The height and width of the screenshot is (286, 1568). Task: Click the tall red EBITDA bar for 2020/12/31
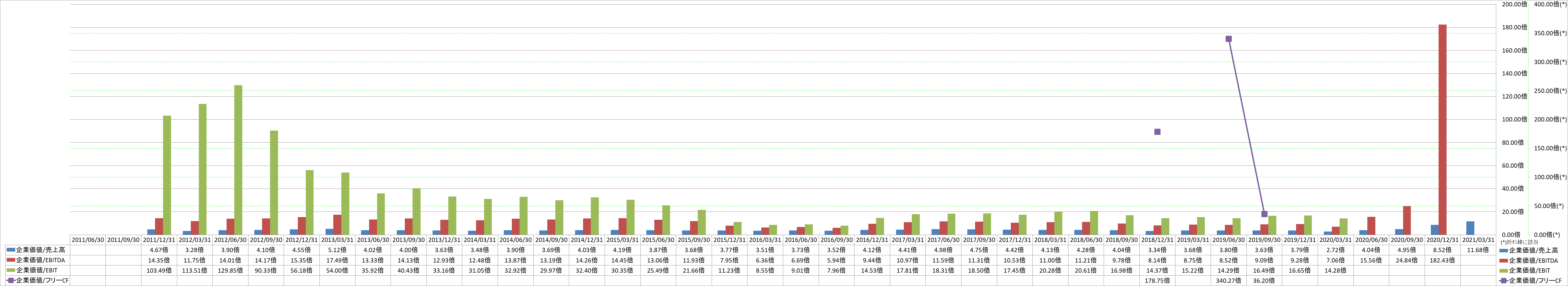click(x=1443, y=130)
